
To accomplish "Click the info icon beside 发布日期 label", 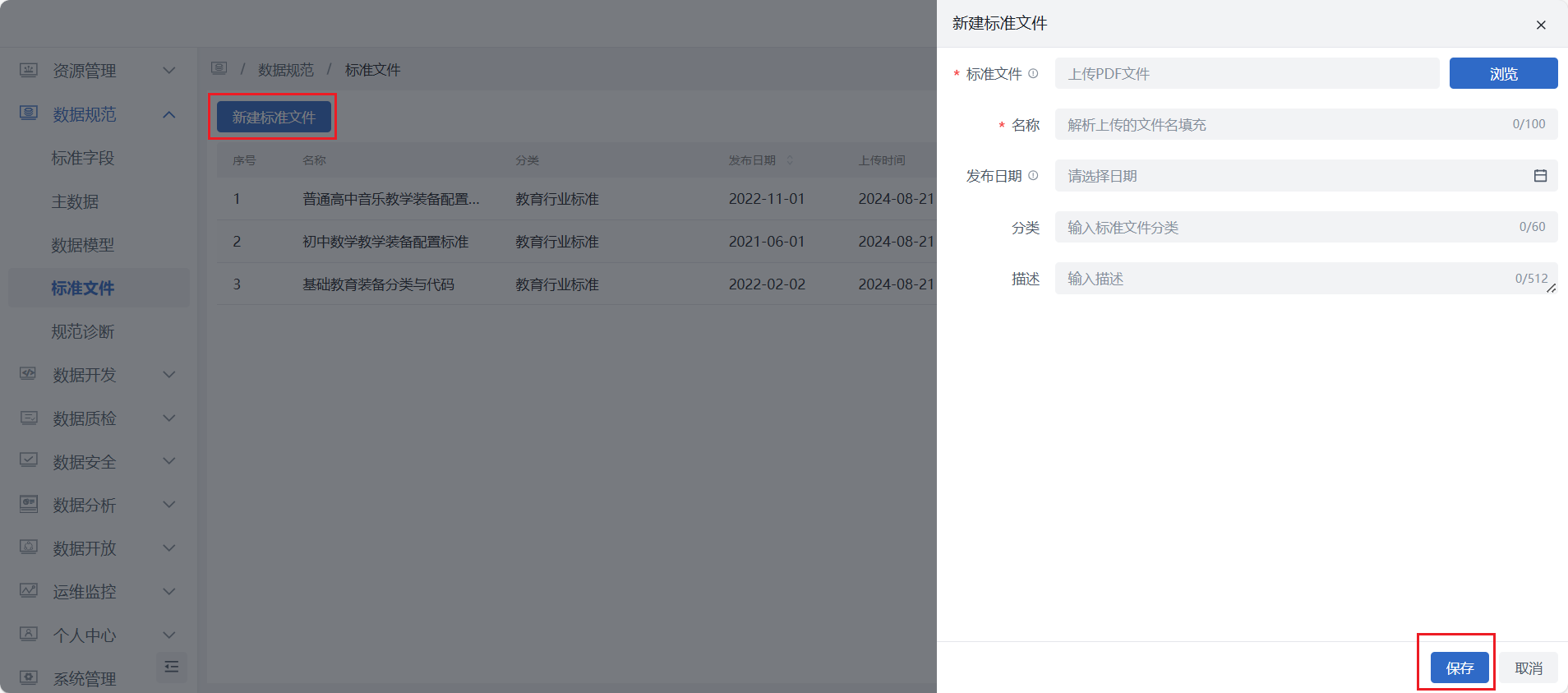I will [1033, 176].
